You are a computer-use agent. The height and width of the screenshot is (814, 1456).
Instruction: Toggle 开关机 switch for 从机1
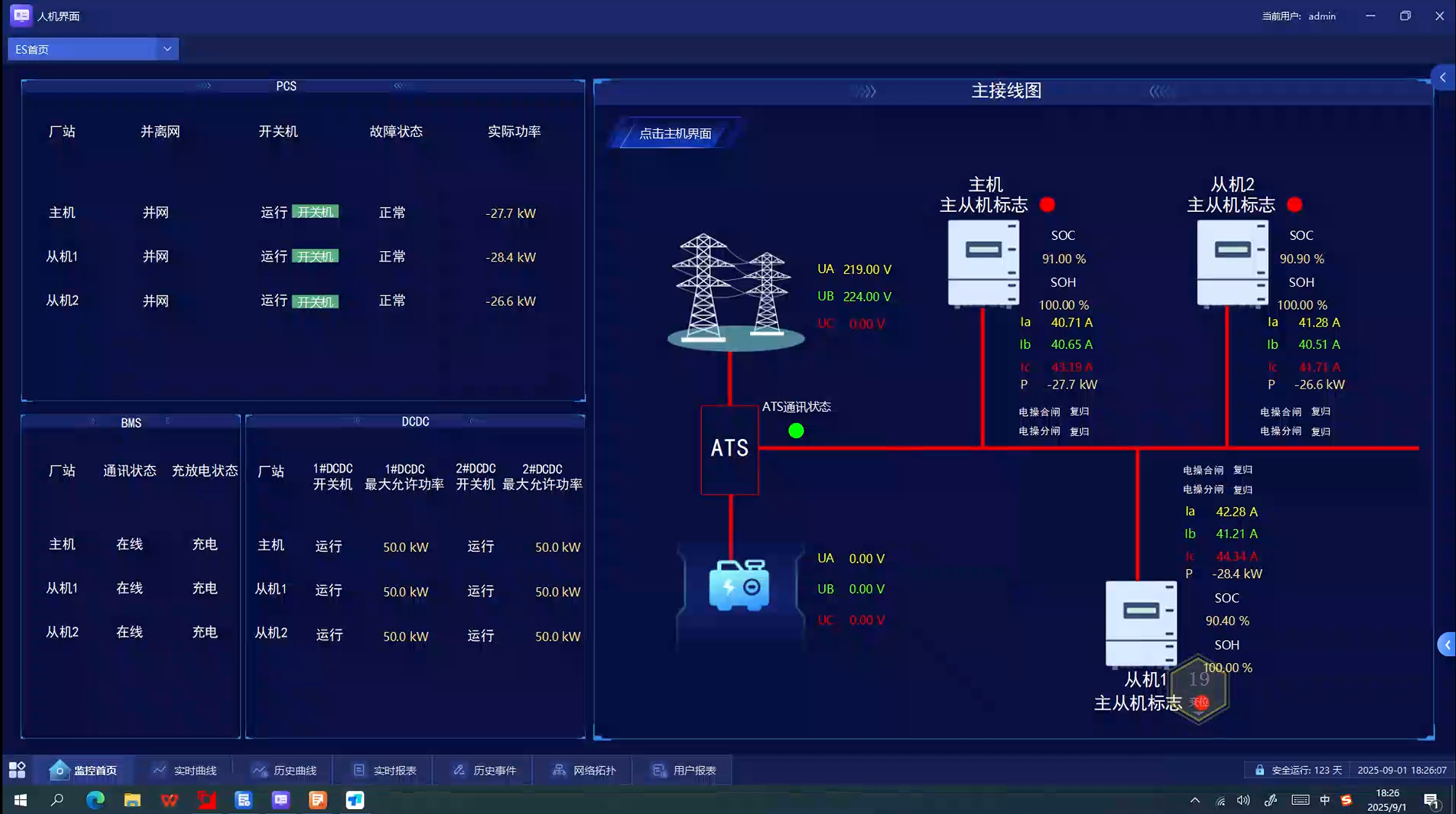click(x=315, y=257)
